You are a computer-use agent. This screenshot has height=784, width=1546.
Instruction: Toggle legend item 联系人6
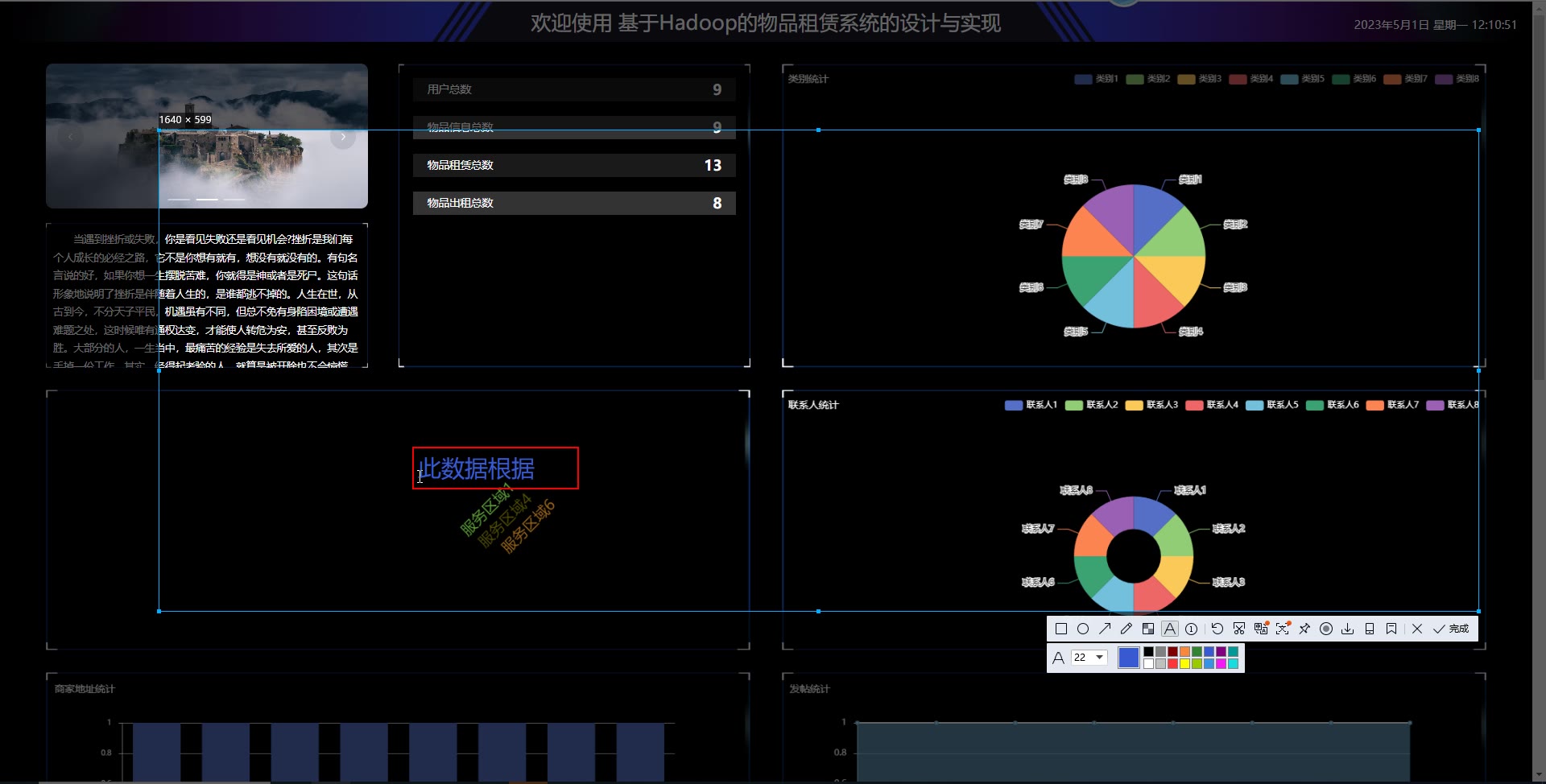1333,405
